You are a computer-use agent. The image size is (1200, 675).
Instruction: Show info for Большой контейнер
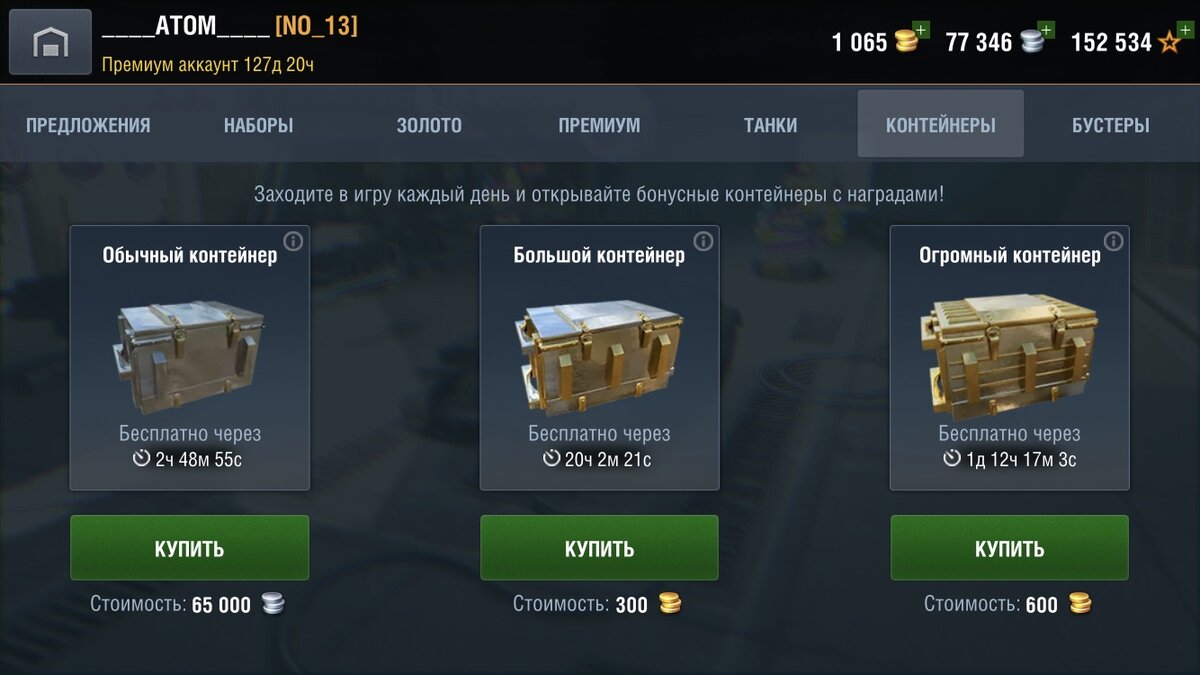click(x=703, y=241)
